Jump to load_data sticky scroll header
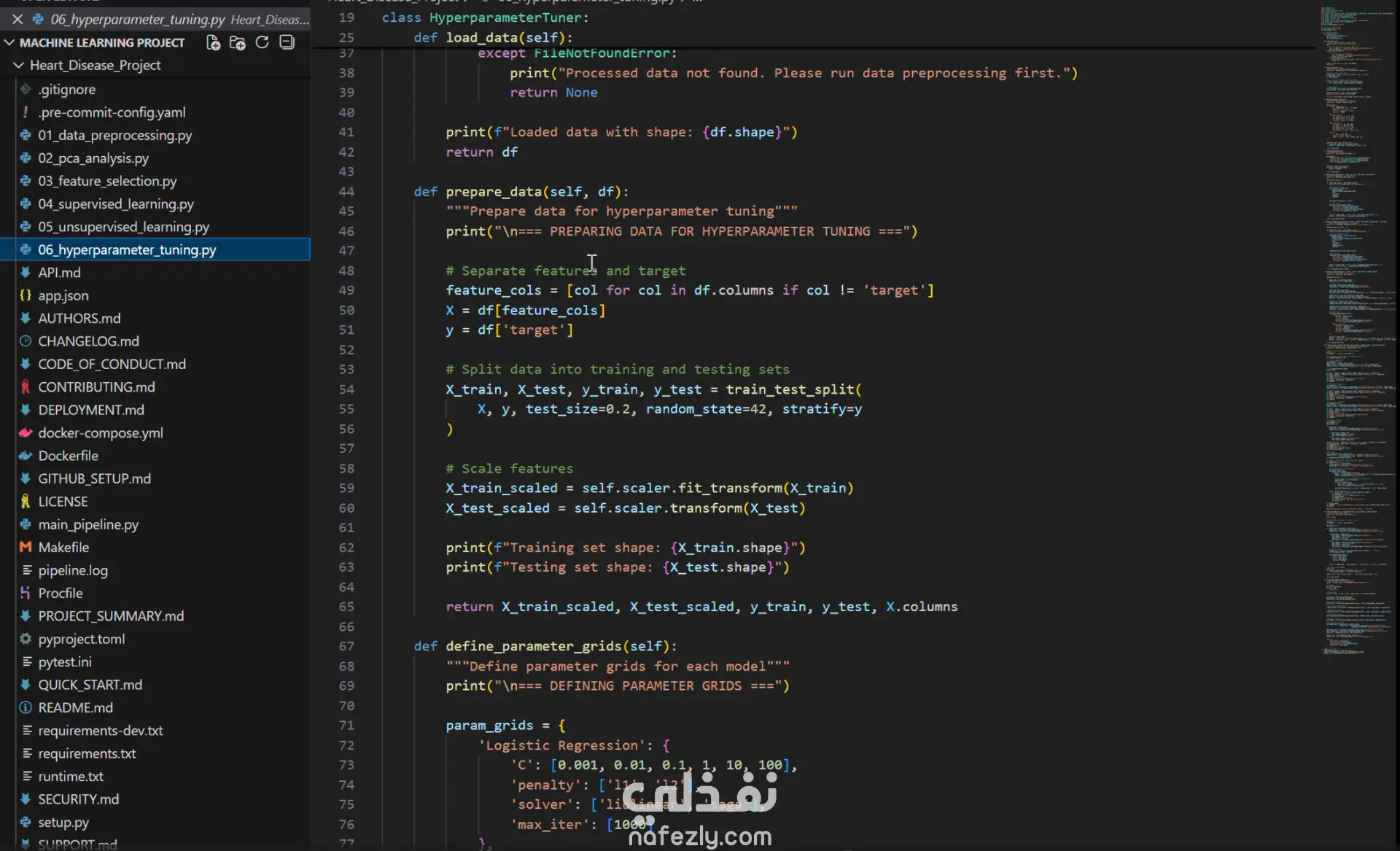The width and height of the screenshot is (1400, 851). [493, 37]
